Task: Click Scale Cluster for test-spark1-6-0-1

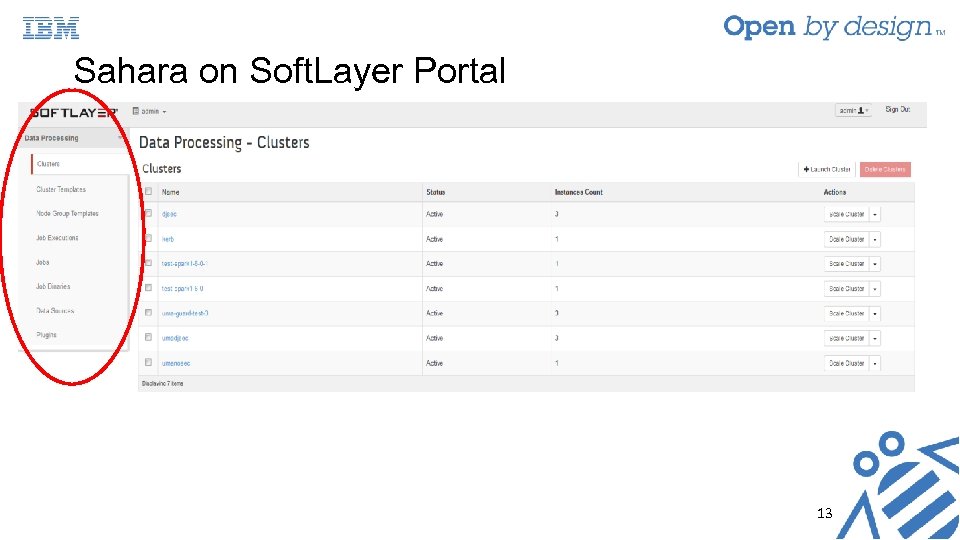Action: point(847,264)
